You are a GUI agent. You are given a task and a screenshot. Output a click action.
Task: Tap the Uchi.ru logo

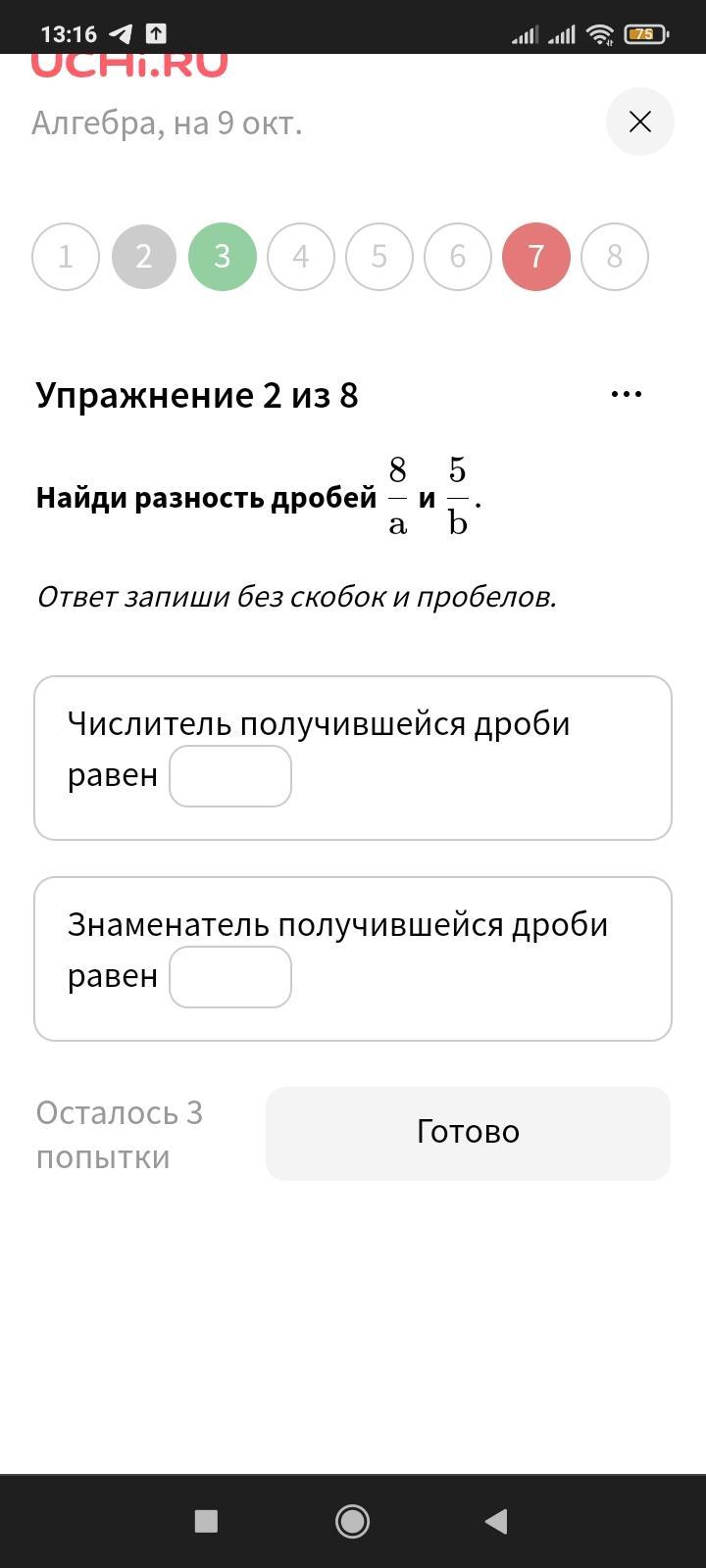(x=129, y=65)
